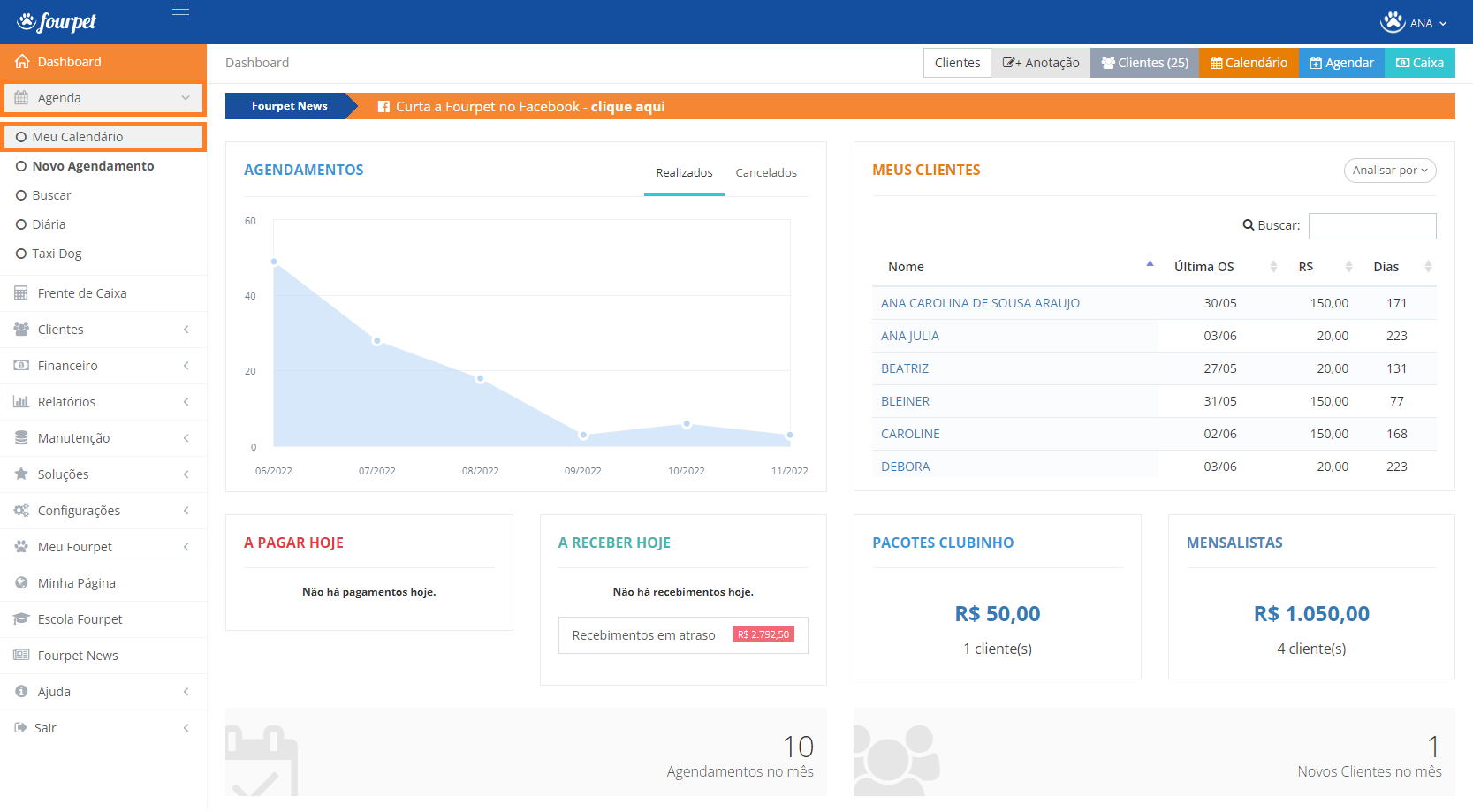
Task: Click the Configurações gears icon
Action: [x=21, y=511]
